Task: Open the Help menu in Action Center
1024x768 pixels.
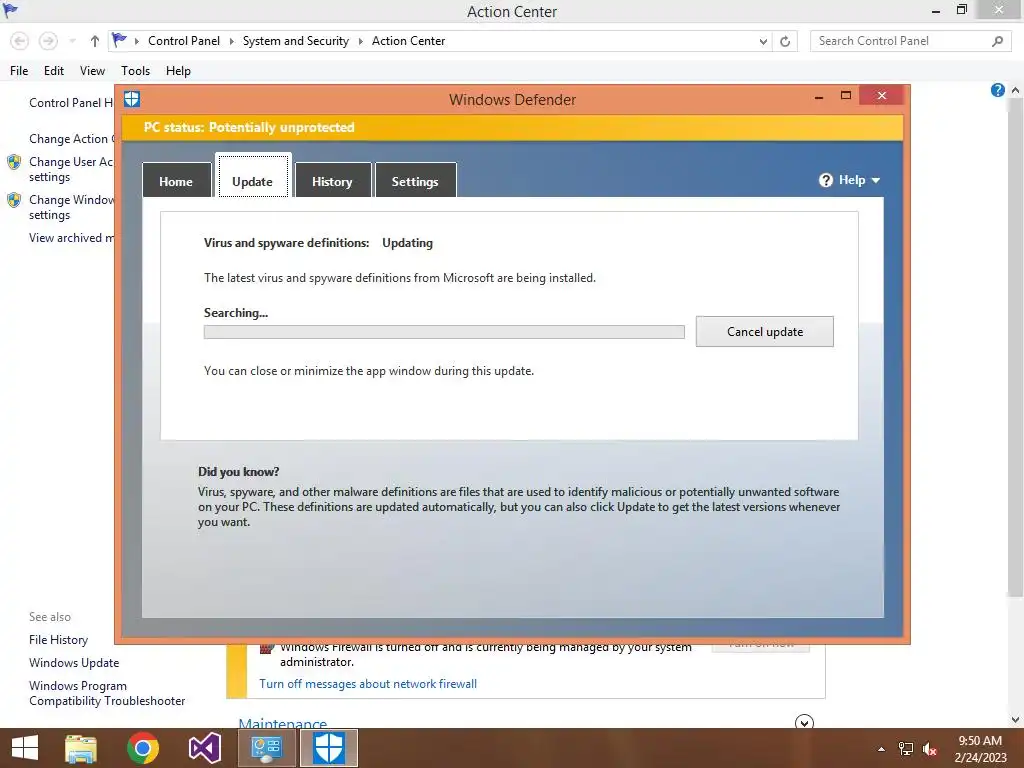Action: (x=178, y=71)
